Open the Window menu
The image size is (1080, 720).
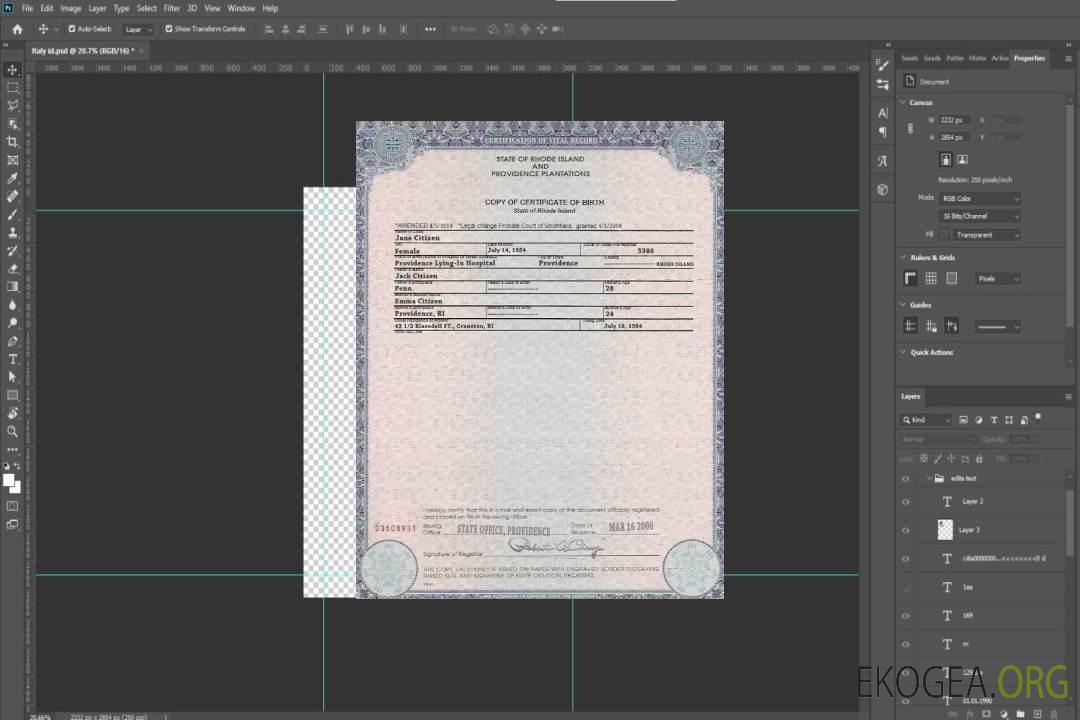click(x=241, y=8)
